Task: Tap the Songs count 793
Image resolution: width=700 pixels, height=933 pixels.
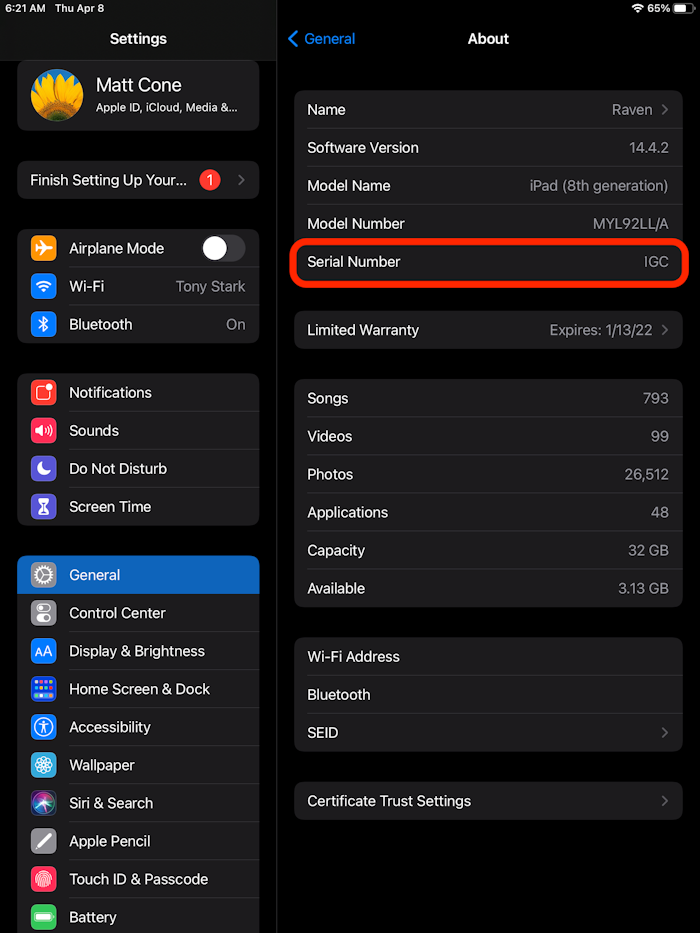Action: [655, 399]
